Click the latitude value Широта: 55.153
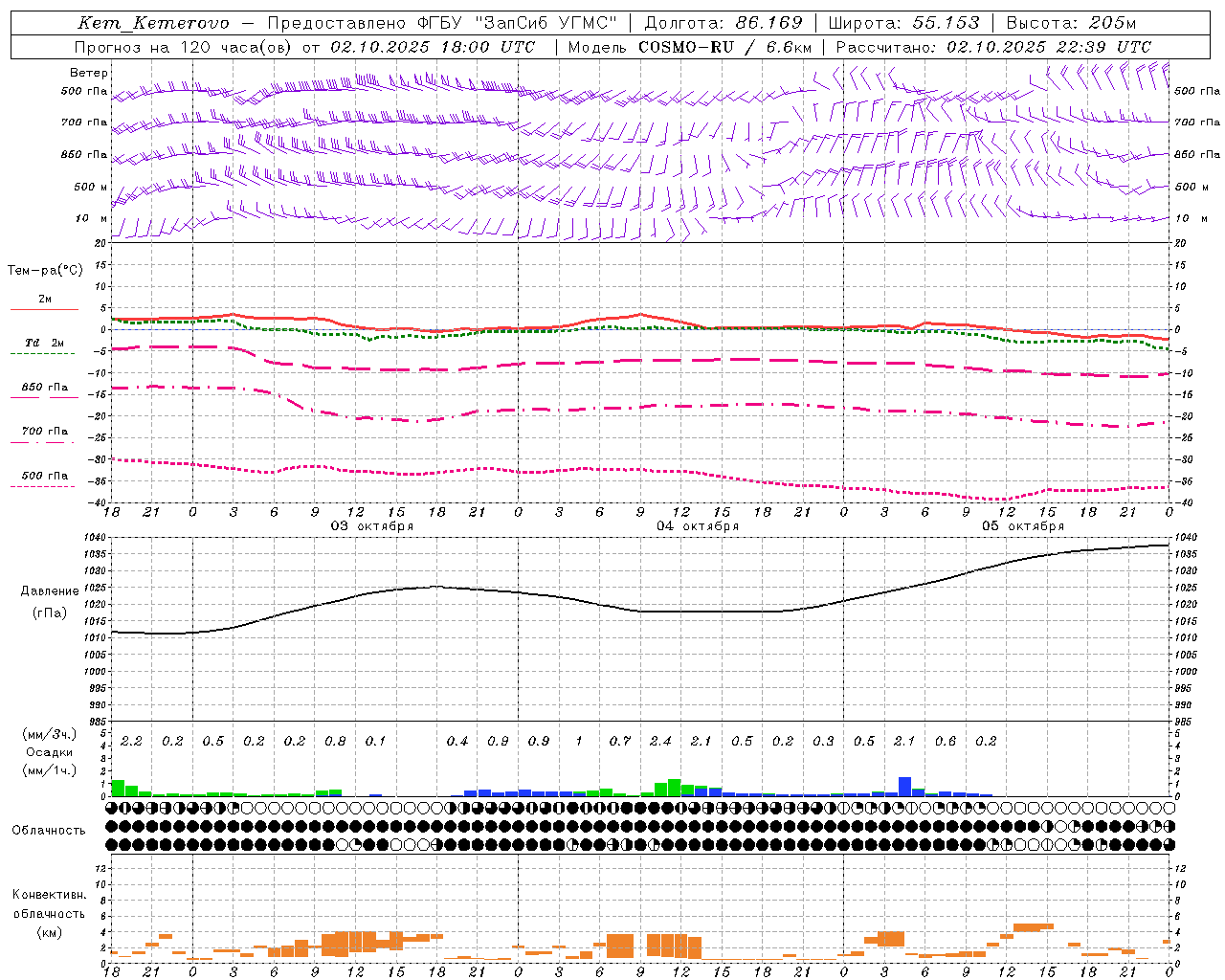Image resolution: width=1225 pixels, height=980 pixels. (x=904, y=23)
